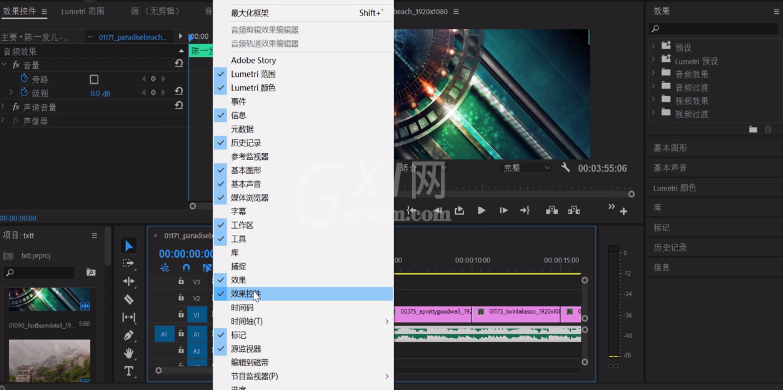The height and width of the screenshot is (390, 783).
Task: Expand the 预设 effects folder
Action: click(x=653, y=46)
